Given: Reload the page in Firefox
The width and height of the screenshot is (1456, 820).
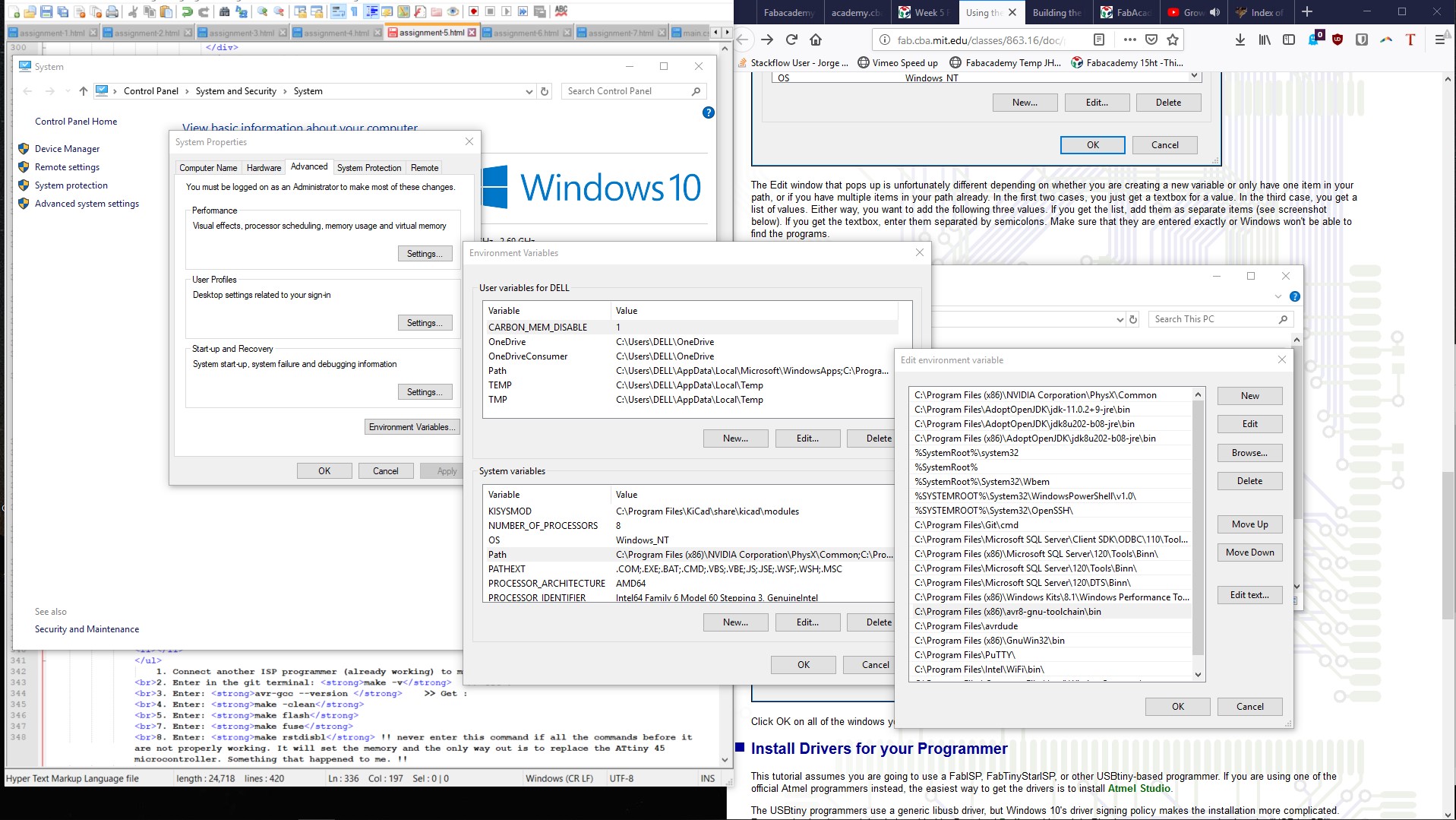Looking at the screenshot, I should click(791, 40).
